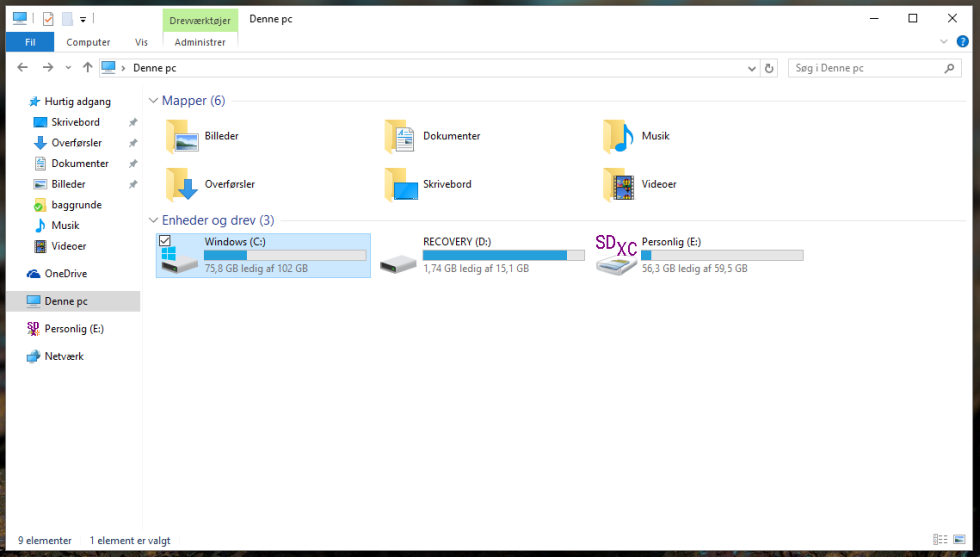Viewport: 980px width, 557px height.
Task: Collapse the Mapper (6) group
Action: [x=153, y=101]
